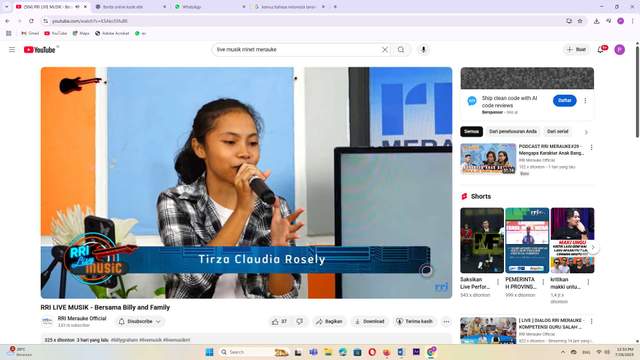The width and height of the screenshot is (640, 360).
Task: Open the PEMERINTAH PROVINSI short thumbnail
Action: click(x=527, y=240)
